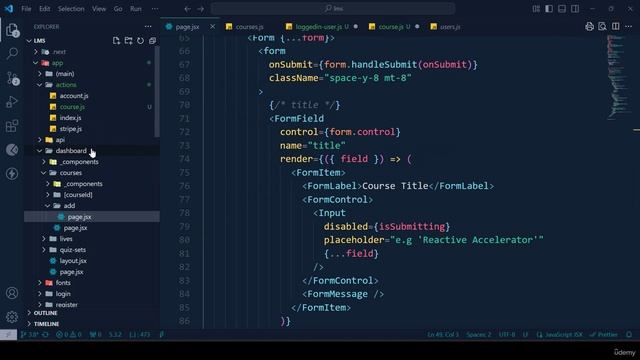
Task: Open the Selection menu
Action: pyautogui.click(x=71, y=9)
